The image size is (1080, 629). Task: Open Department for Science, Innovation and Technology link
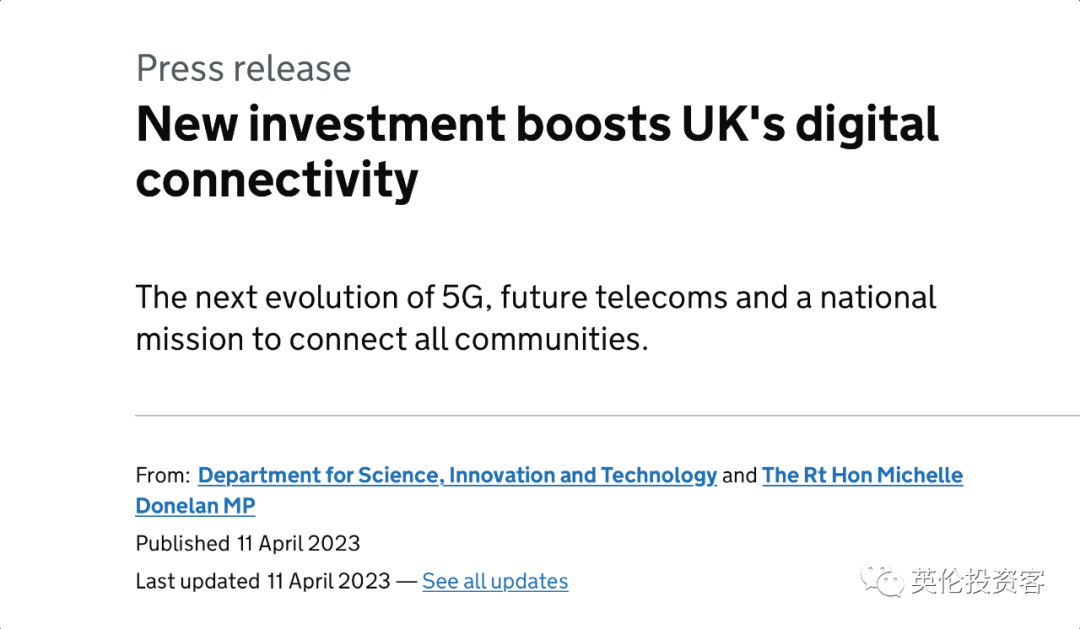coord(457,475)
